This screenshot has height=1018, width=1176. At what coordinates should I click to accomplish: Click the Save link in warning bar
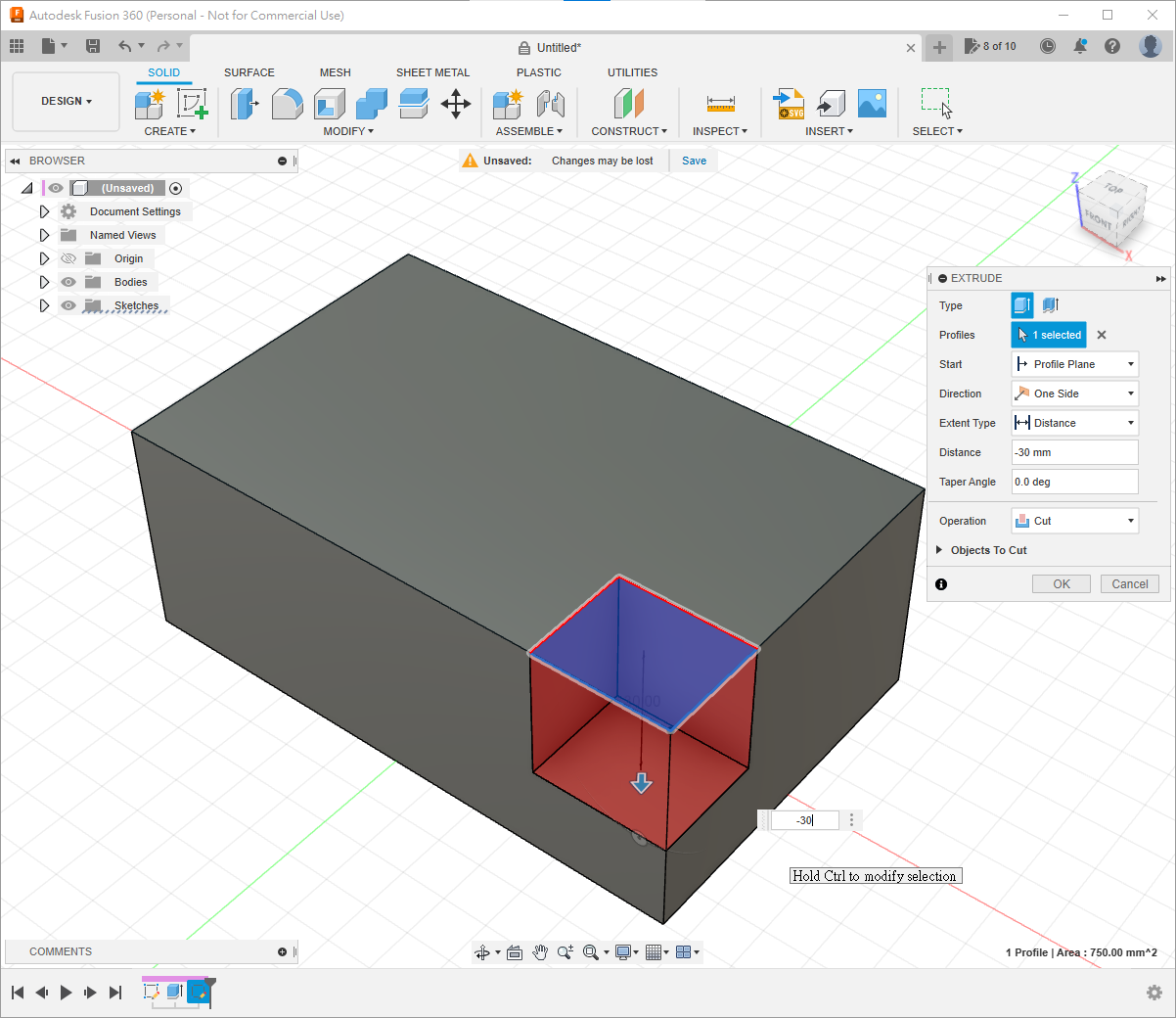694,161
